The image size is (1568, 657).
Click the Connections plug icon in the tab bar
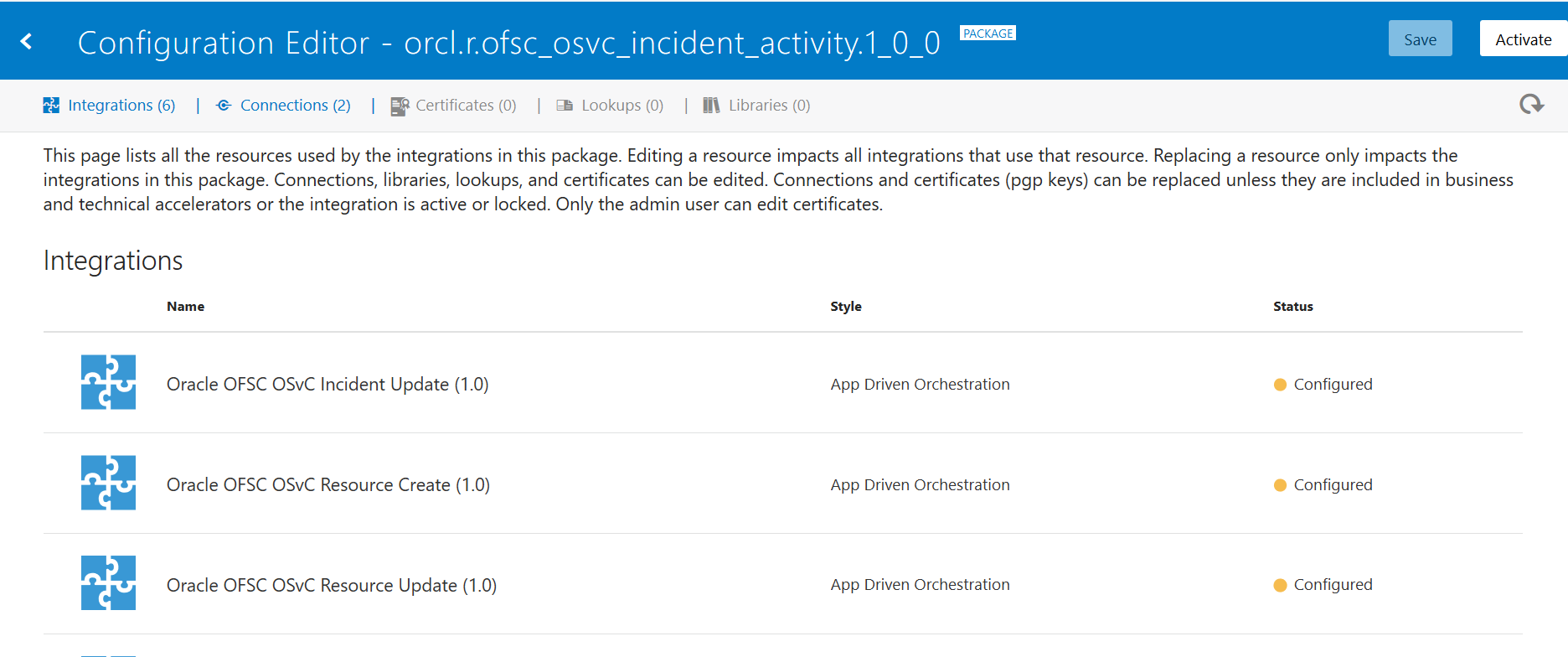[224, 106]
